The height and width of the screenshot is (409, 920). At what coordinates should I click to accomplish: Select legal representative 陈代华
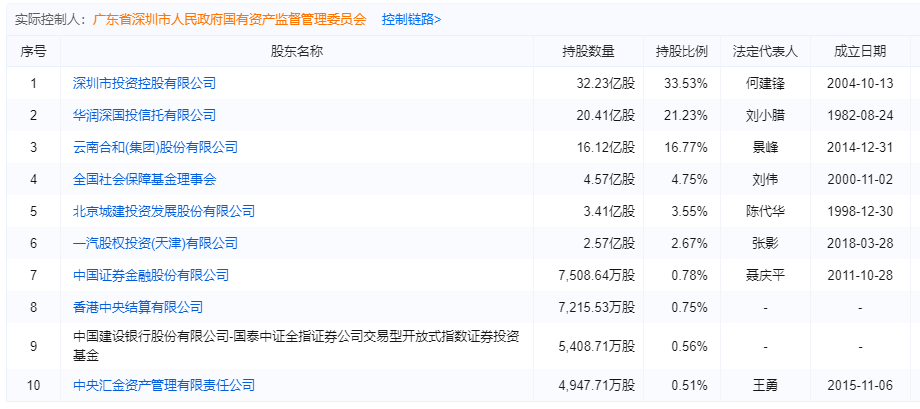[765, 211]
